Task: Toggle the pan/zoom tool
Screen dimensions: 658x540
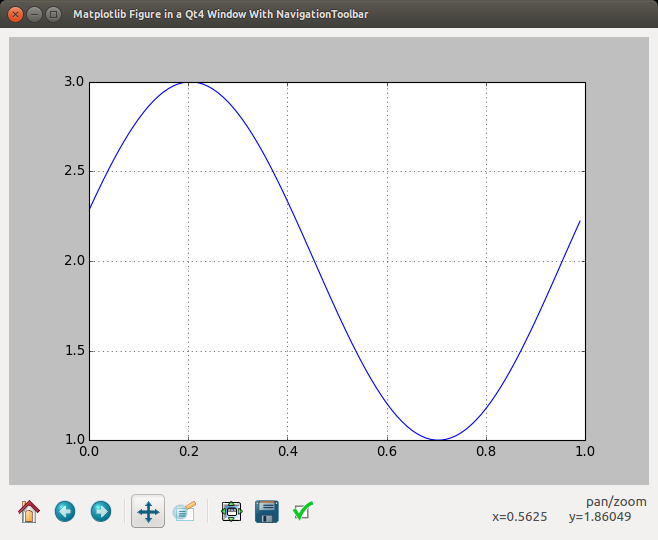Action: [148, 511]
